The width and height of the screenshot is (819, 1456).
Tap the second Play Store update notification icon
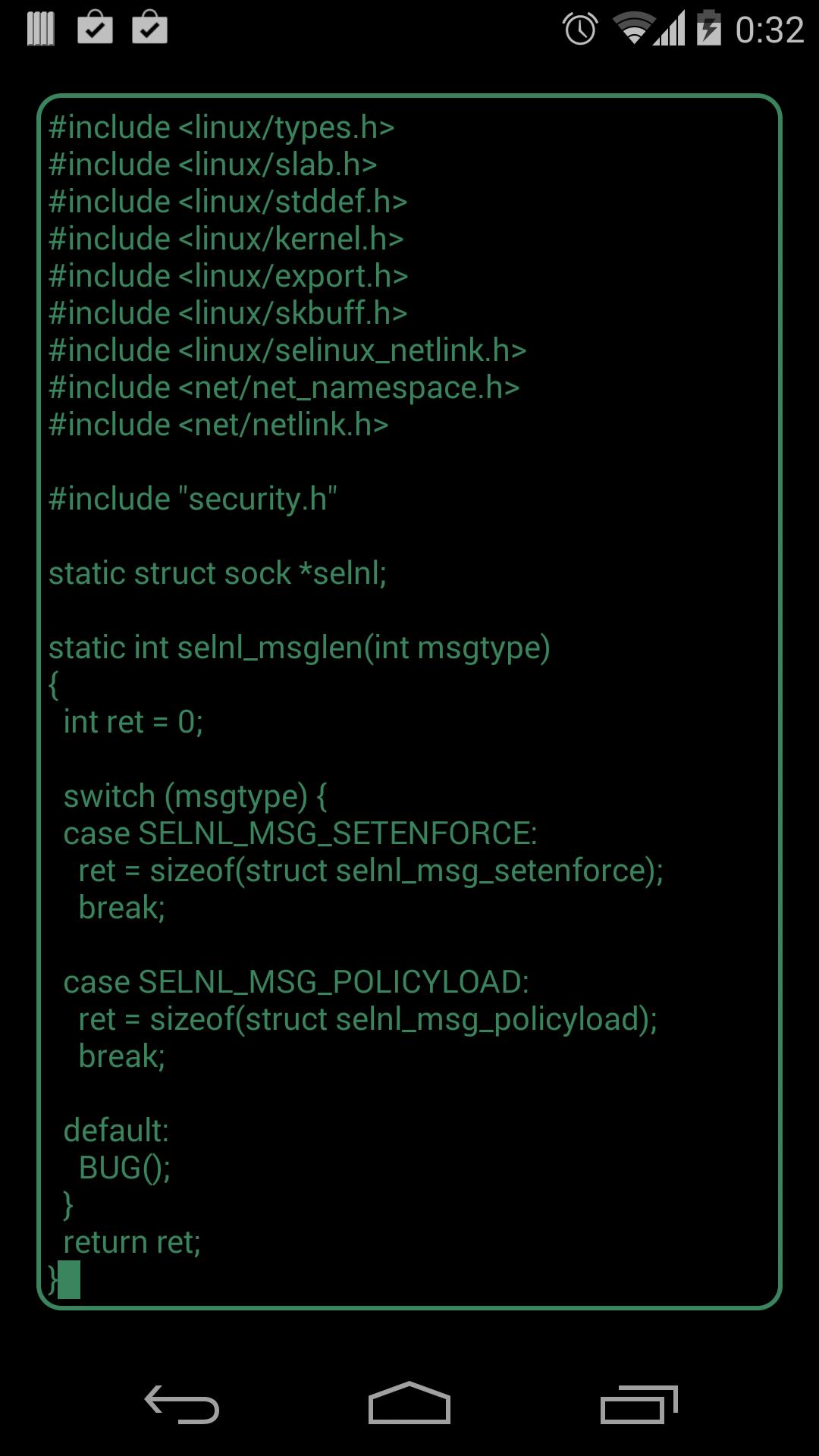150,30
